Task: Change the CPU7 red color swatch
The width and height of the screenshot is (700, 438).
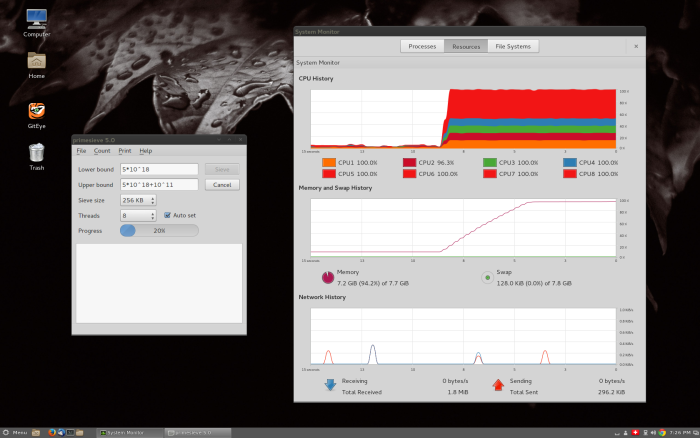Action: tap(489, 174)
